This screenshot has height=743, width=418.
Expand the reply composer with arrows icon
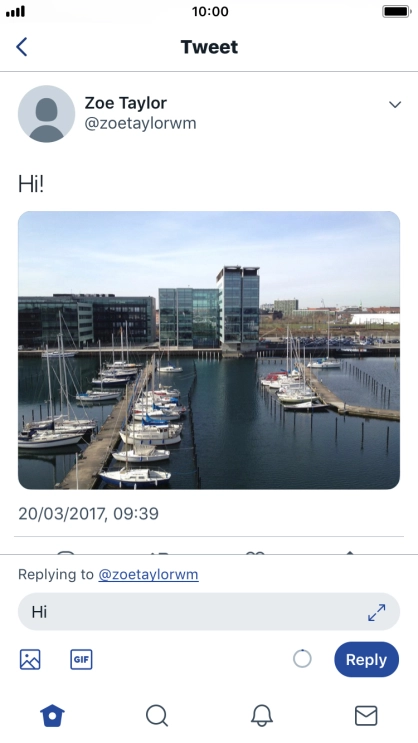pyautogui.click(x=377, y=612)
